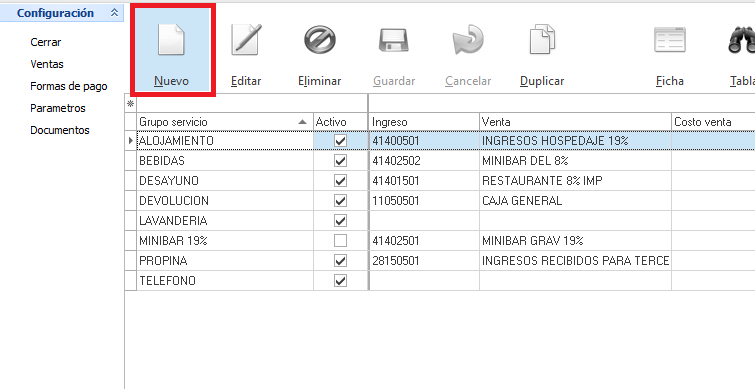The height and width of the screenshot is (389, 755).
Task: Click INGRESOS RECIBIDOS PARA TERCE cell
Action: (x=575, y=260)
